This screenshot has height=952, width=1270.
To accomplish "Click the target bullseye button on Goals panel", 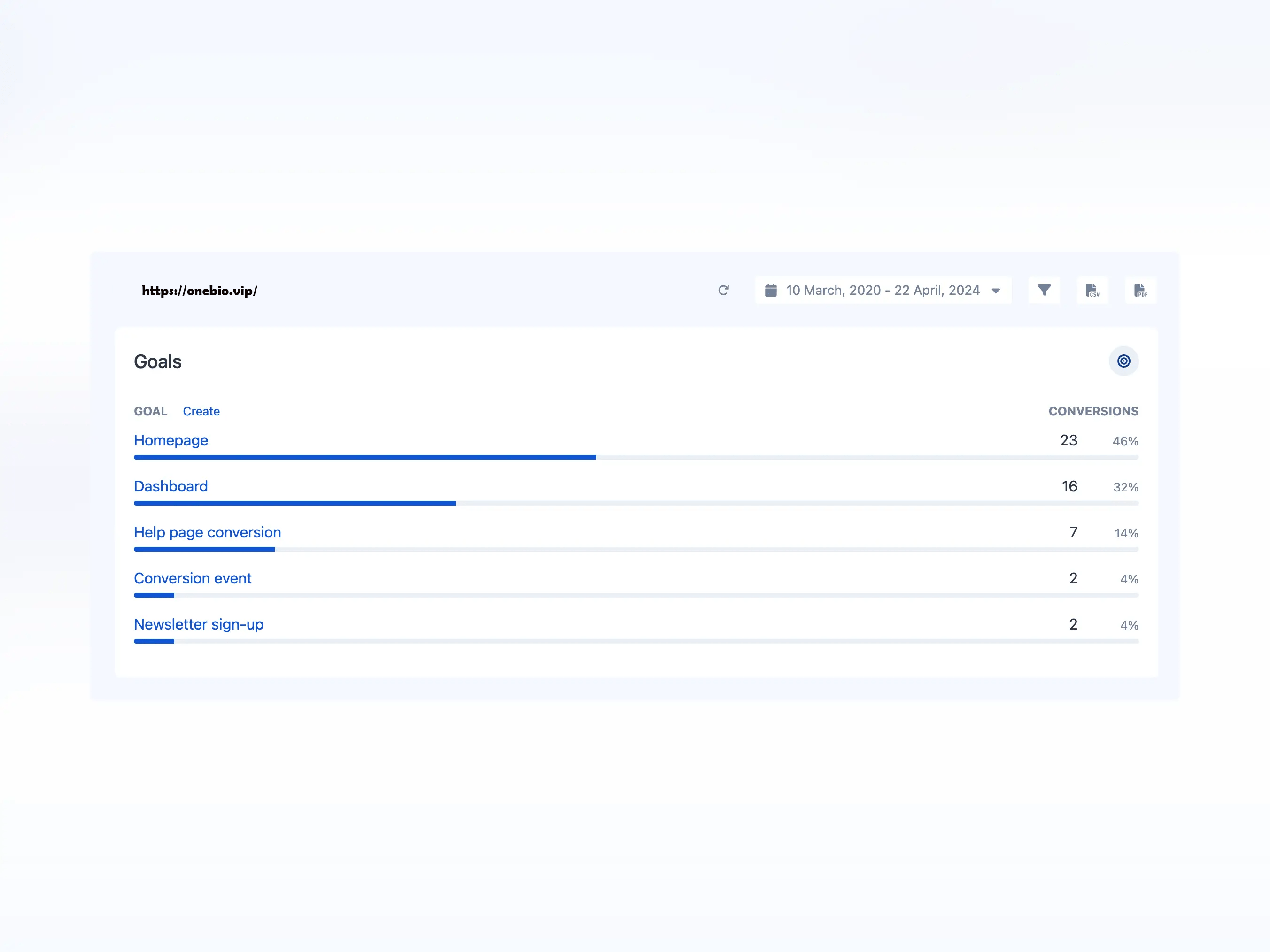I will 1123,361.
